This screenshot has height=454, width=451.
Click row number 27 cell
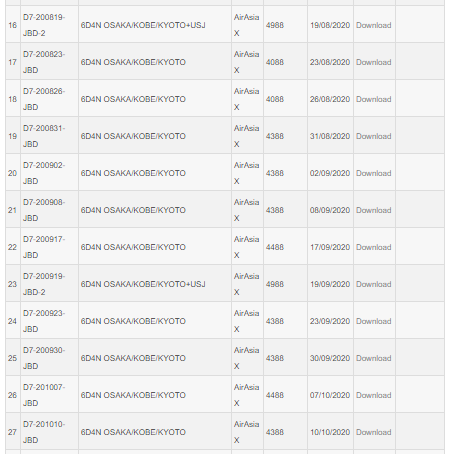coord(13,432)
